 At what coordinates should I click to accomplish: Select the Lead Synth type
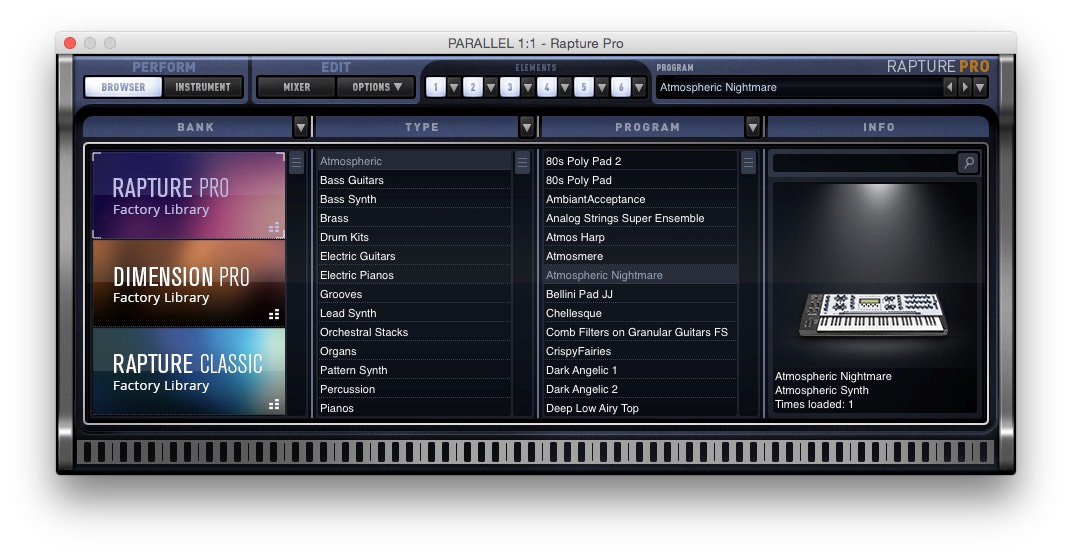point(414,314)
